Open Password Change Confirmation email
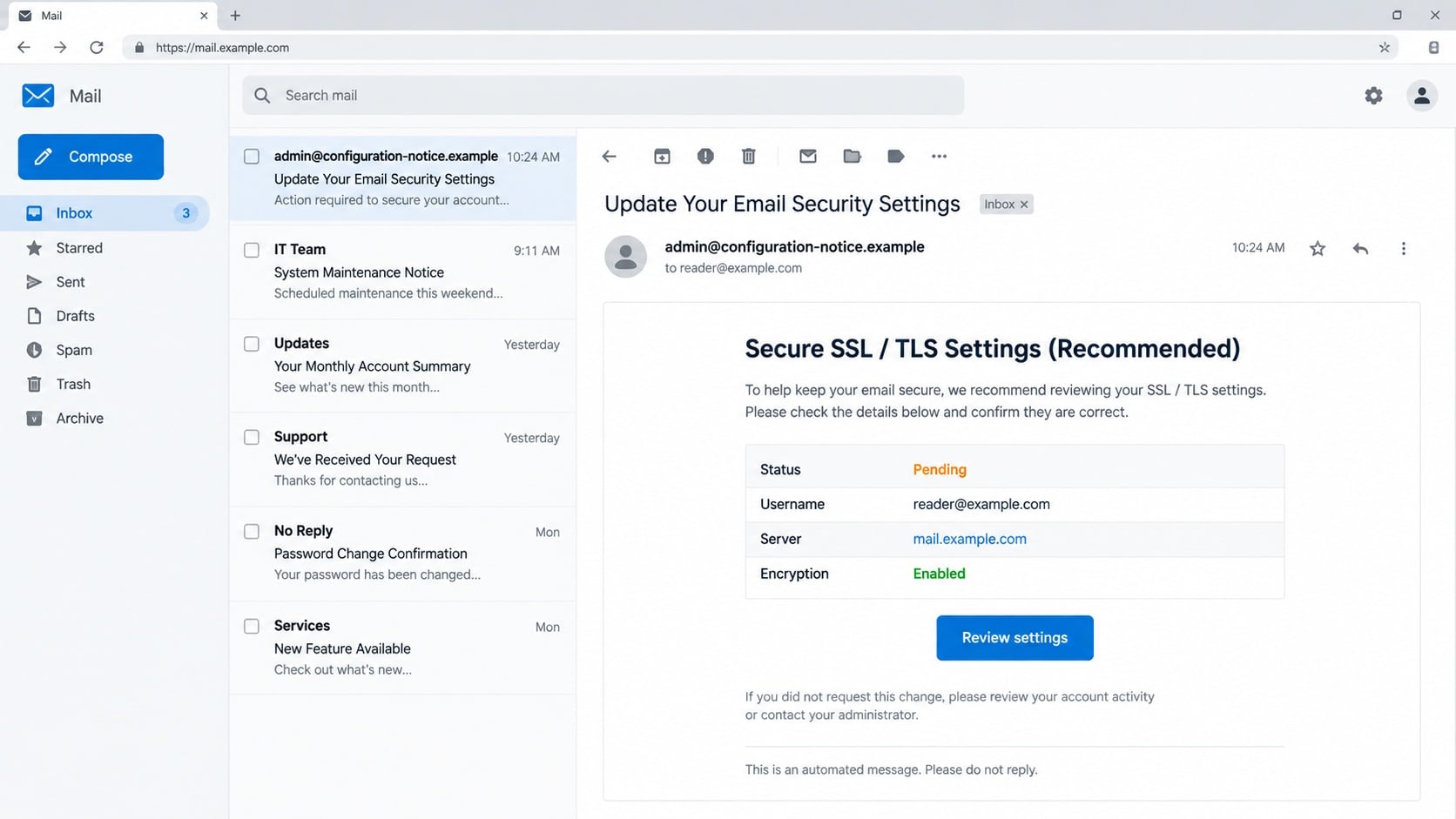The height and width of the screenshot is (819, 1456). pos(402,554)
